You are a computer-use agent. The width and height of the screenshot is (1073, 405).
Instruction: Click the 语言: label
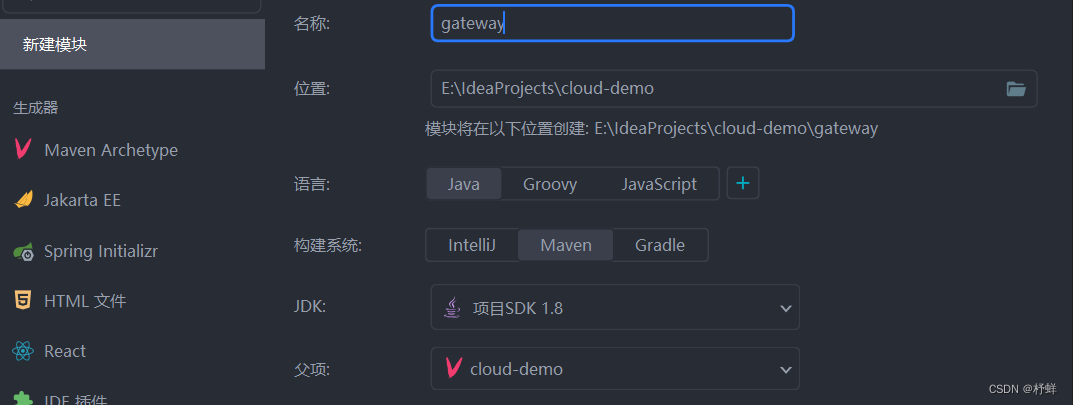pos(312,184)
